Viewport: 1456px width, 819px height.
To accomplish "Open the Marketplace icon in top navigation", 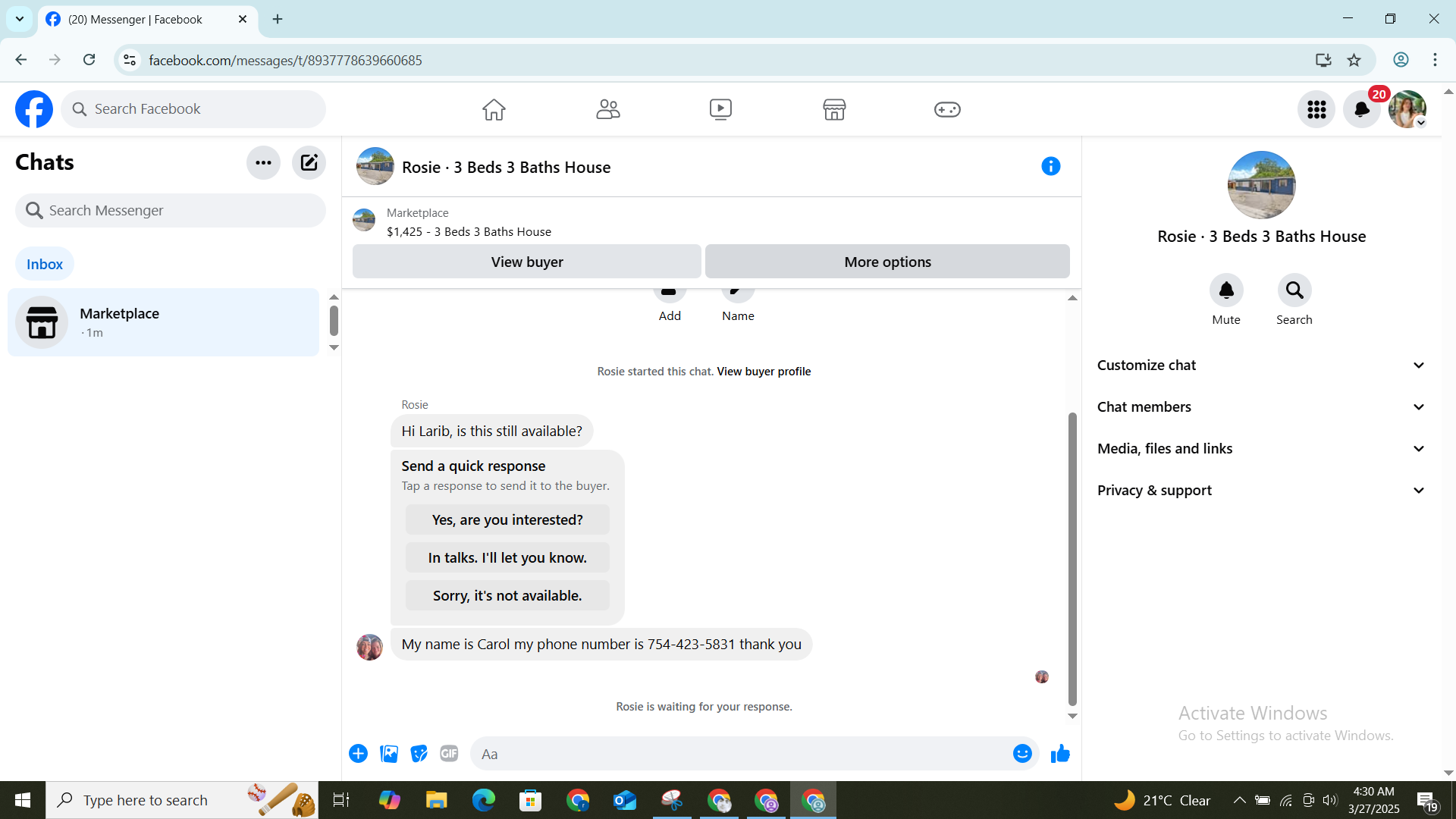I will pyautogui.click(x=834, y=109).
